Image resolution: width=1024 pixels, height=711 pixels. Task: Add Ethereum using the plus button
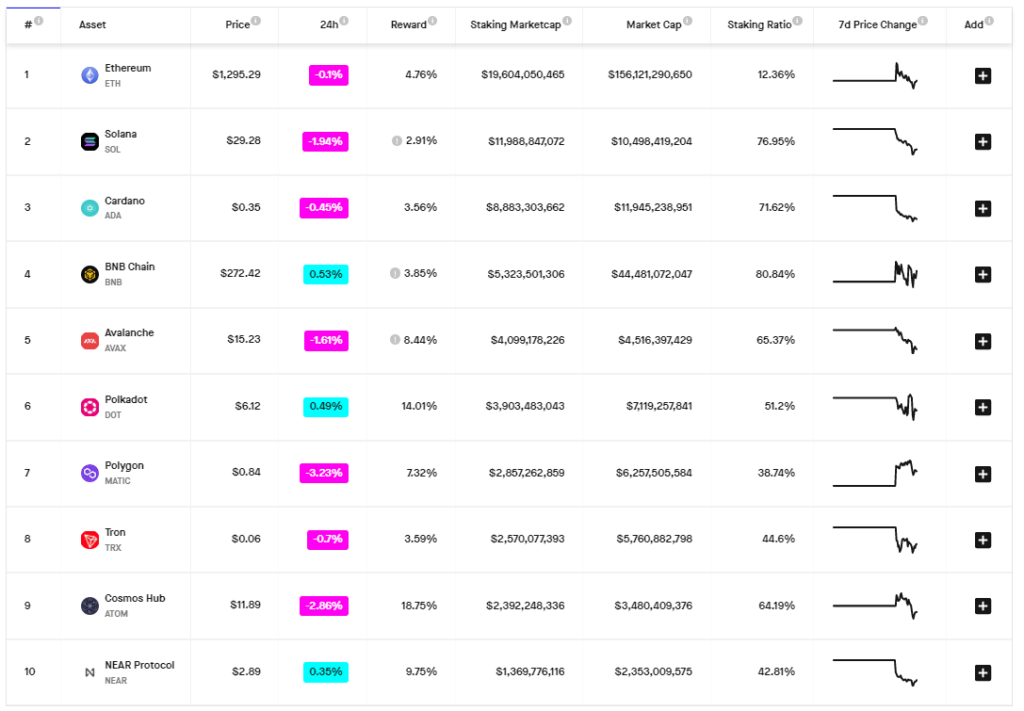(x=982, y=75)
